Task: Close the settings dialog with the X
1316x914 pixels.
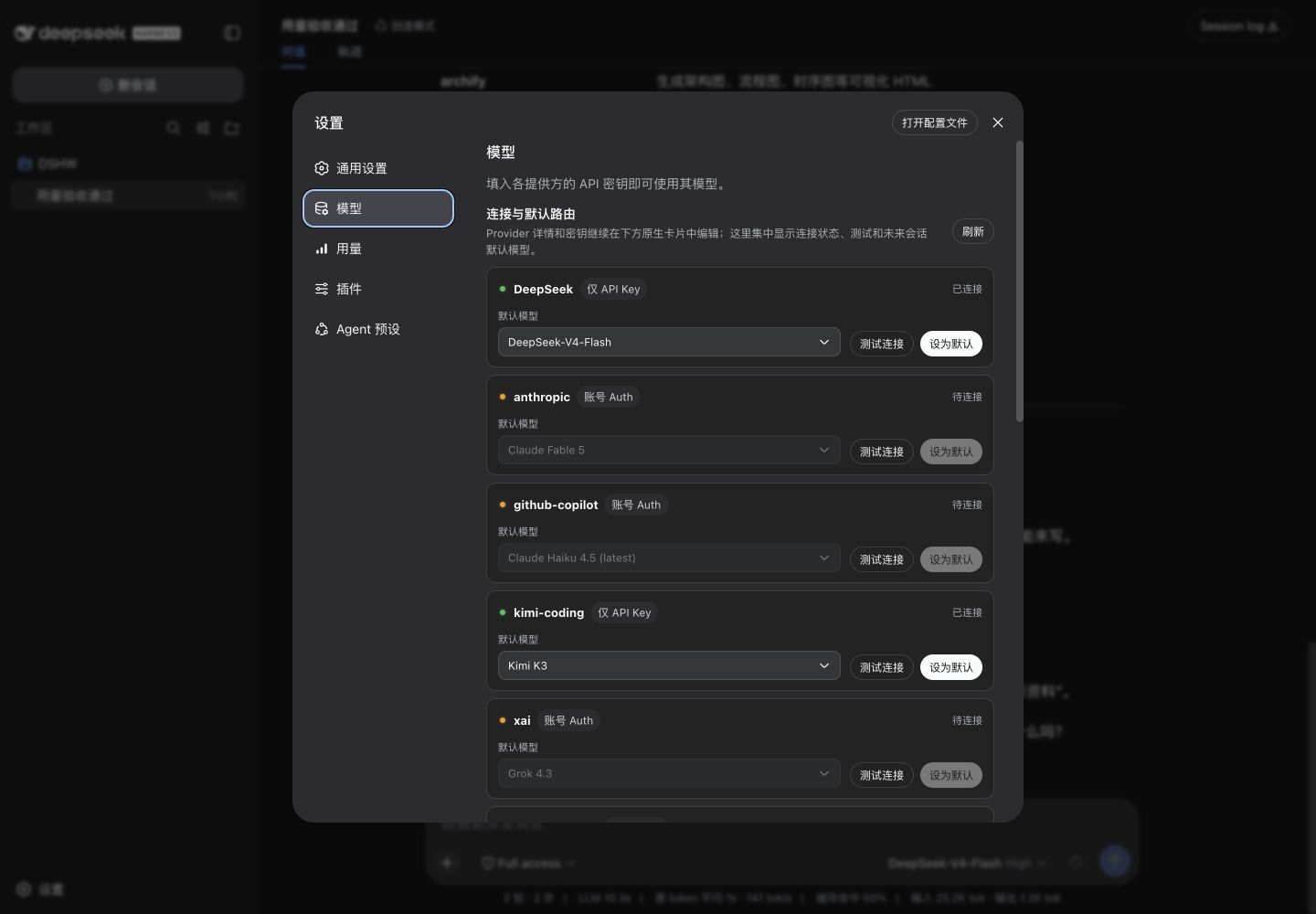Action: 998,122
